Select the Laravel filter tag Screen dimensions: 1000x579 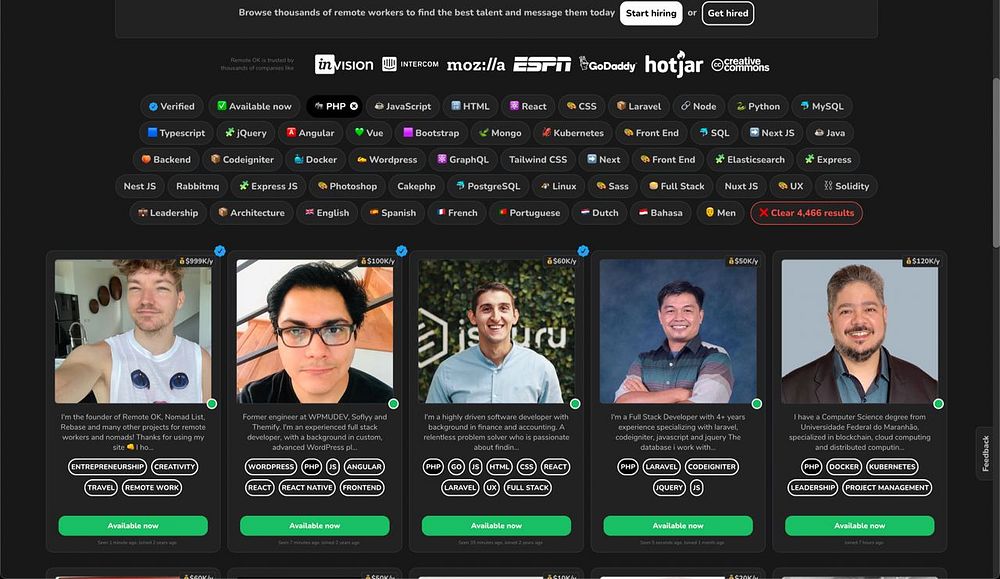638,106
